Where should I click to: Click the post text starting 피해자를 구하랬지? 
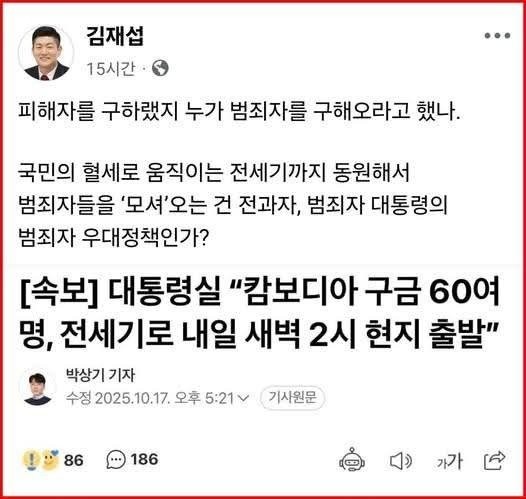pyautogui.click(x=239, y=112)
